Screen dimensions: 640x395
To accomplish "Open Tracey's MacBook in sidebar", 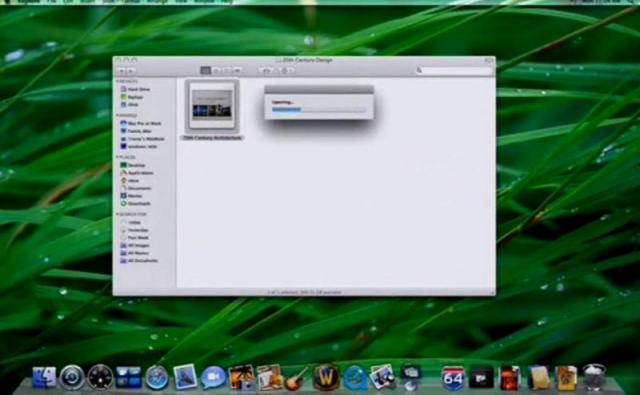I will coord(142,139).
